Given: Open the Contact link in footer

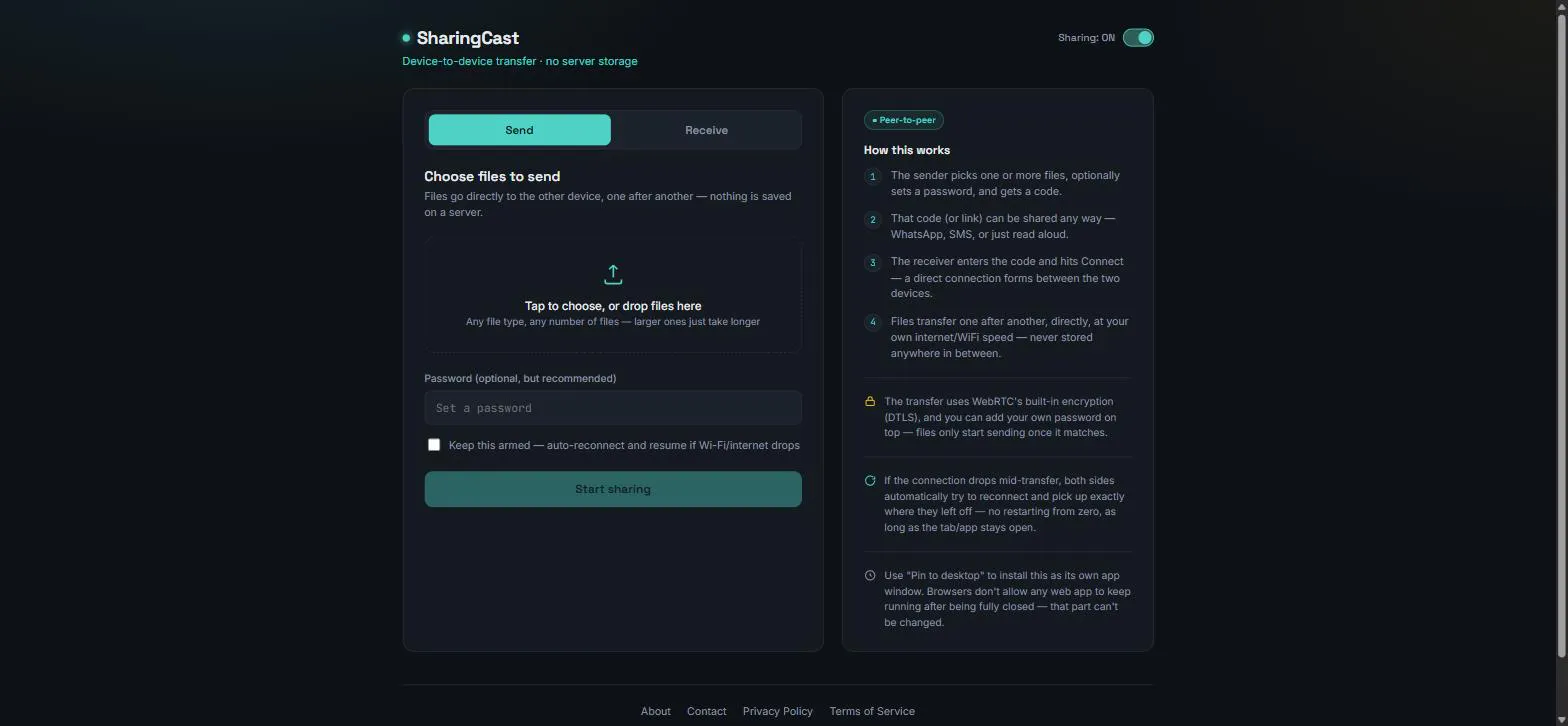Looking at the screenshot, I should (706, 711).
